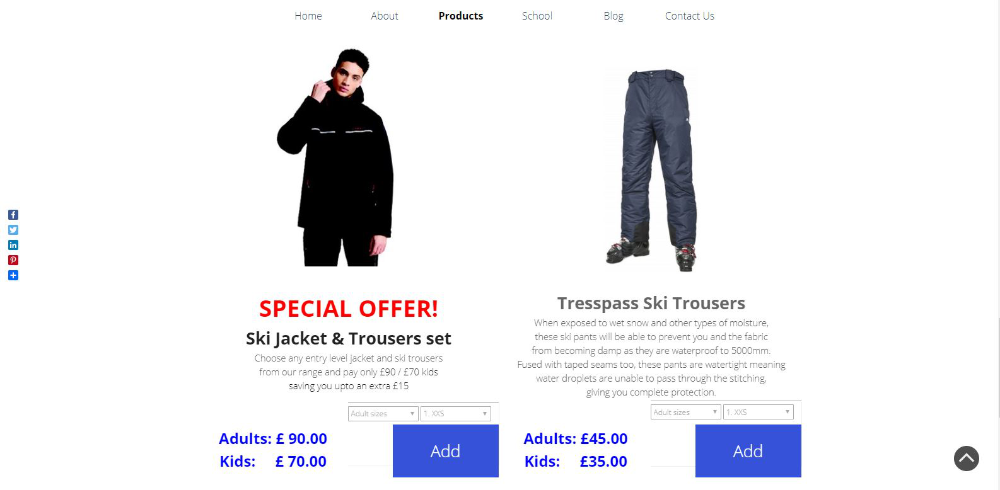The height and width of the screenshot is (490, 1000).
Task: Share page via Pinterest icon
Action: click(13, 260)
